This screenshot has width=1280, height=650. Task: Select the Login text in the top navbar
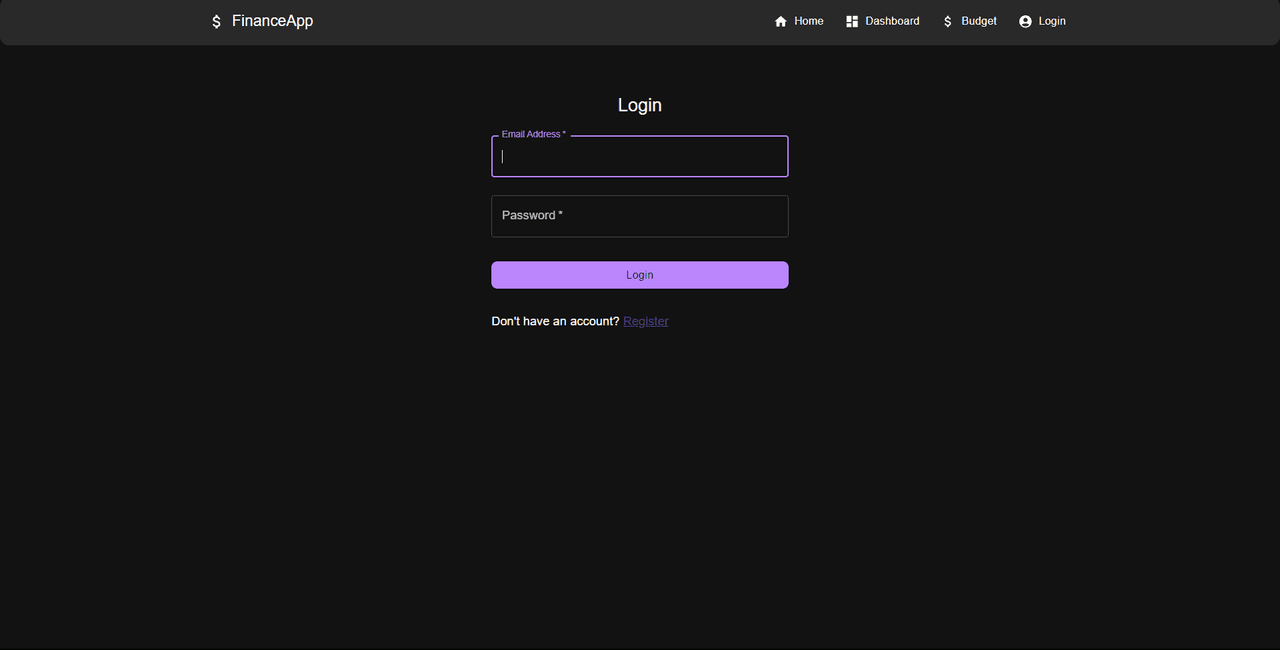1052,21
